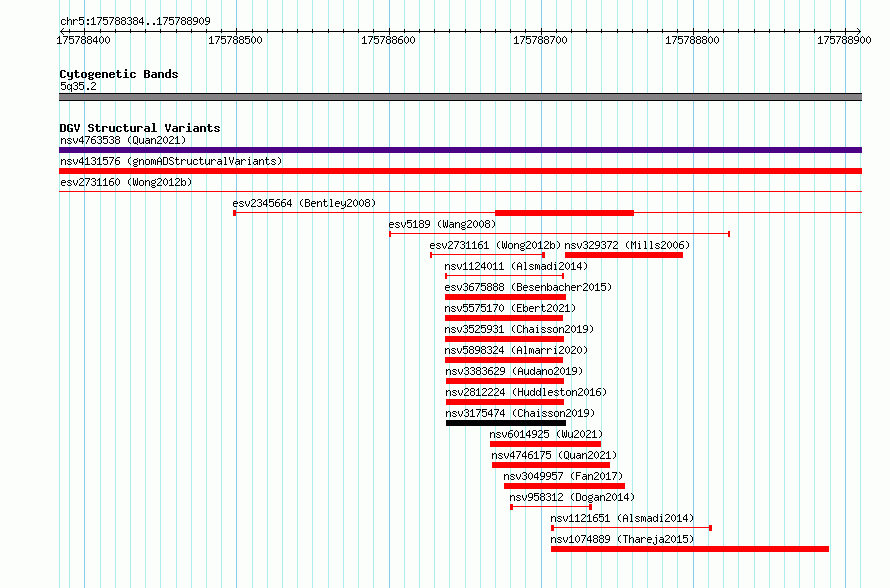Click the thin bar under nsv958312

551,507
